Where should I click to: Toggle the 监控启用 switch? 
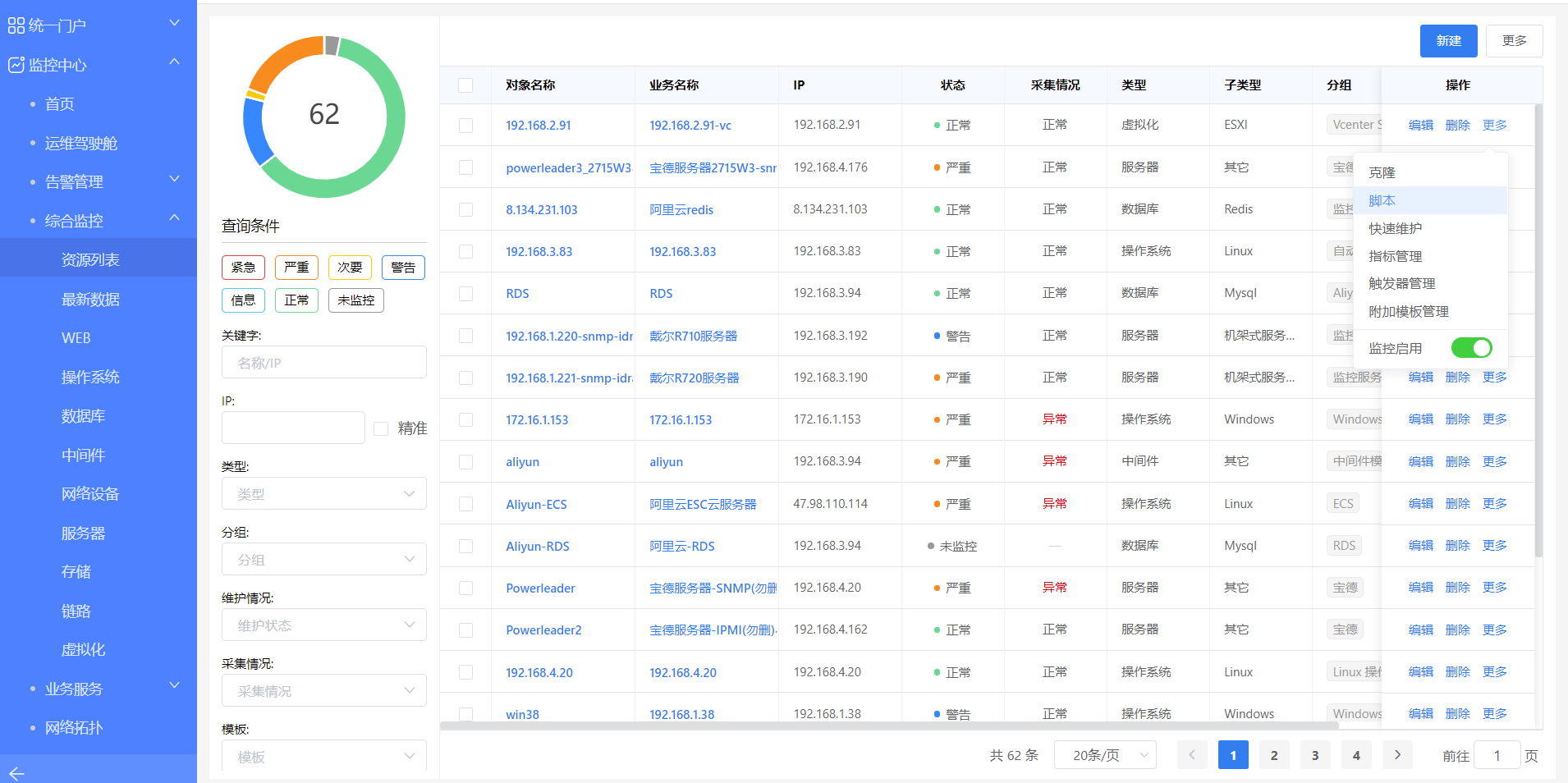click(x=1471, y=348)
